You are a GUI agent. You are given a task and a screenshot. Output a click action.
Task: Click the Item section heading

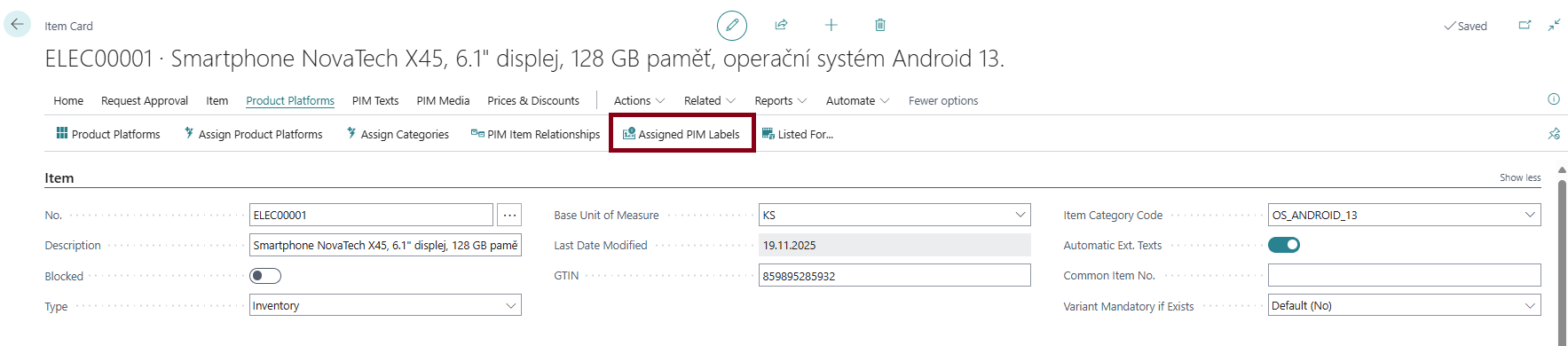point(59,177)
